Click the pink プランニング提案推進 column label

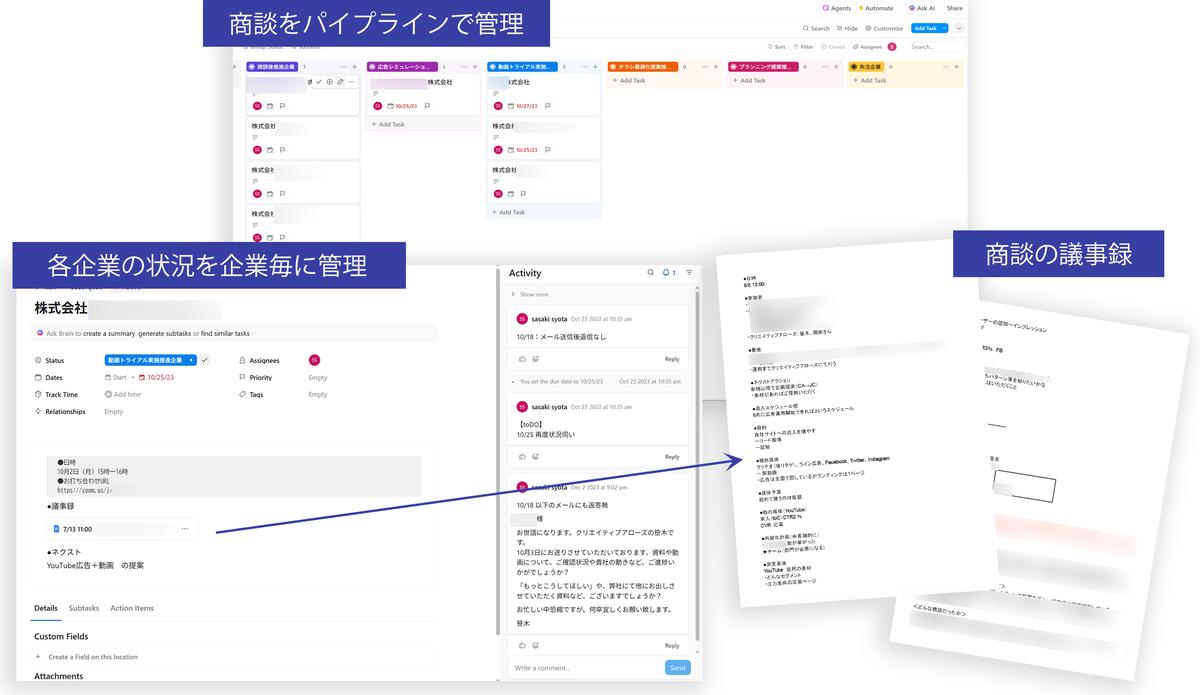coord(764,66)
